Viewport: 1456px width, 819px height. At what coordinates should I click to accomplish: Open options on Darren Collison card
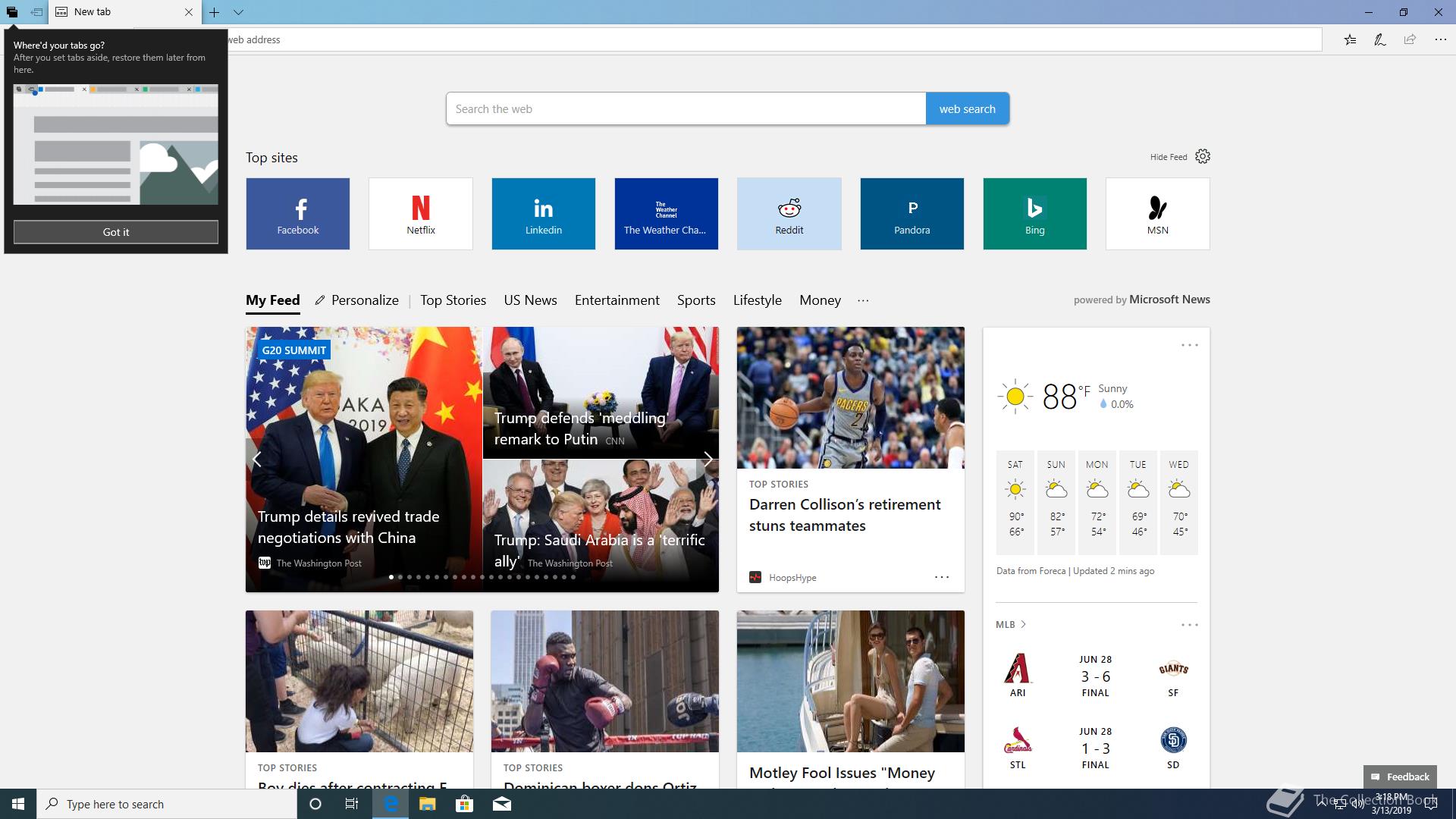[x=942, y=577]
